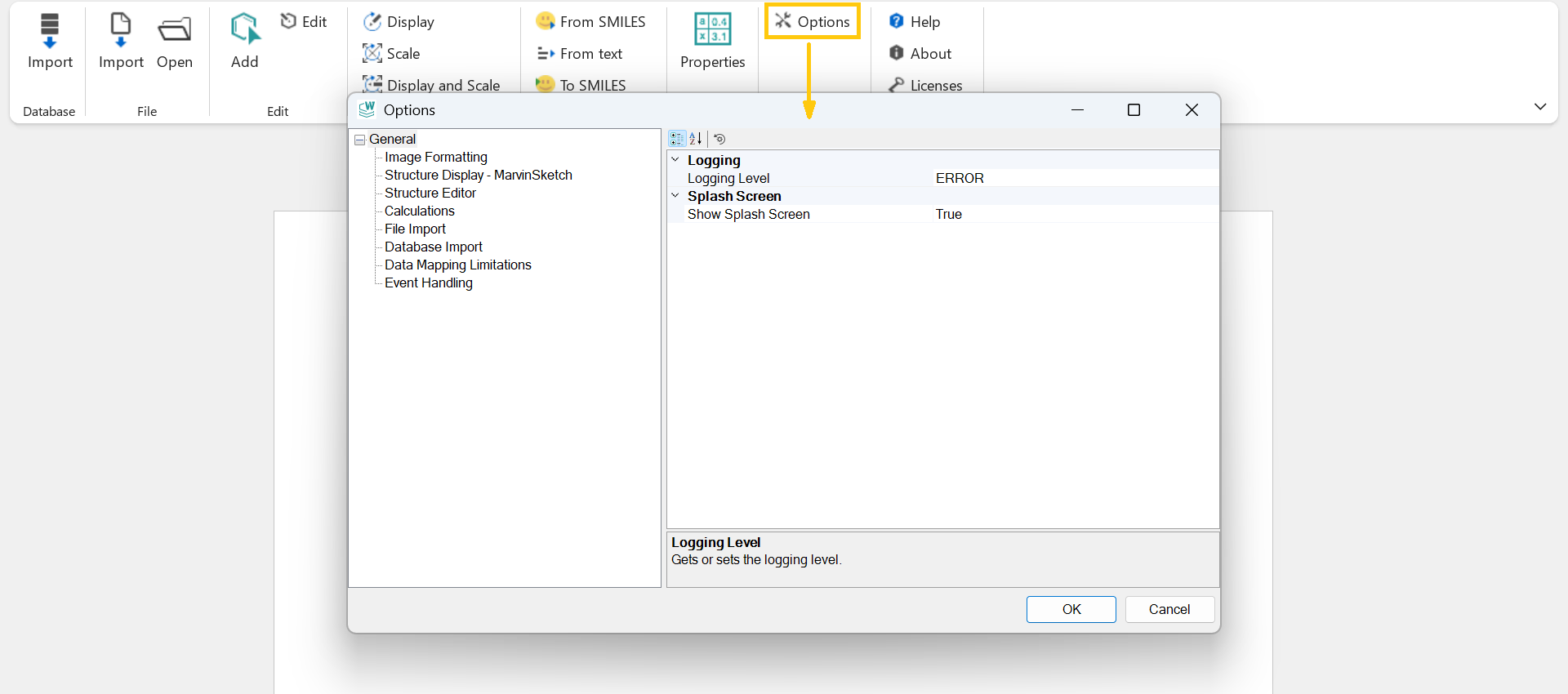The image size is (1568, 694).
Task: Click the database Import icon with stacked disks
Action: pos(50,31)
